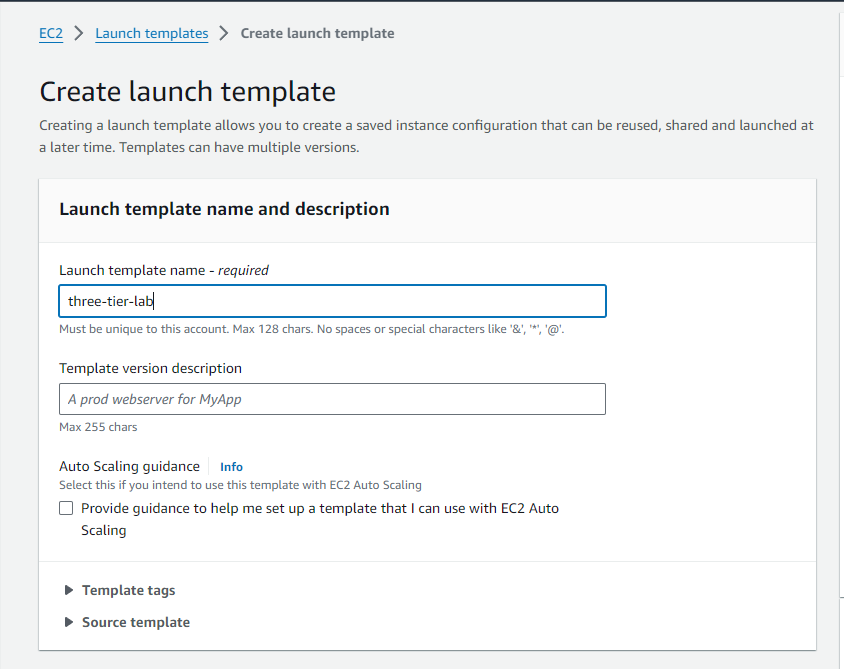Enable the Auto Scaling guidance checkbox

[66, 508]
